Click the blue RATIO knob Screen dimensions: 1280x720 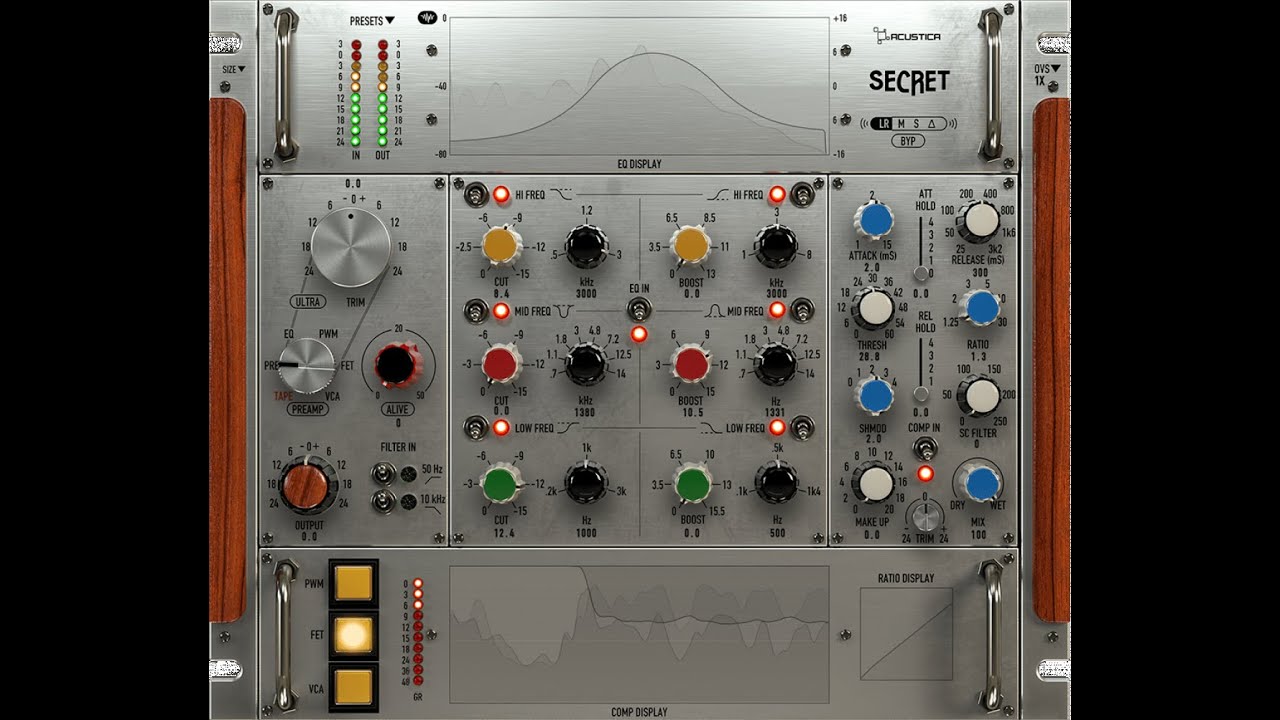point(982,309)
